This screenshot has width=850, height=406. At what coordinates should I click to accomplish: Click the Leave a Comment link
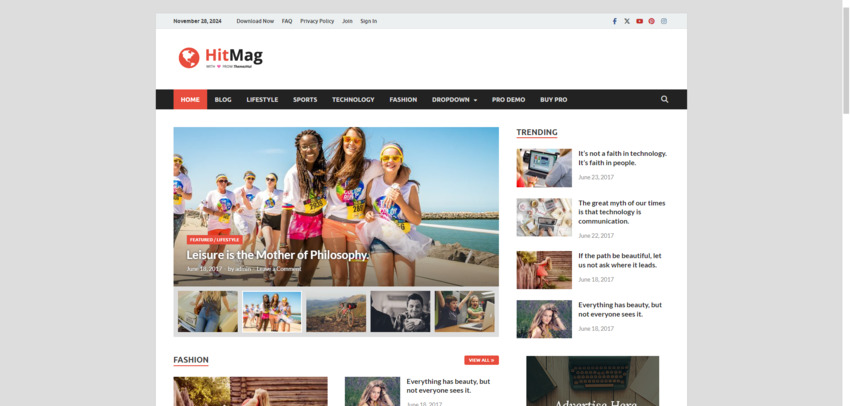pyautogui.click(x=279, y=269)
